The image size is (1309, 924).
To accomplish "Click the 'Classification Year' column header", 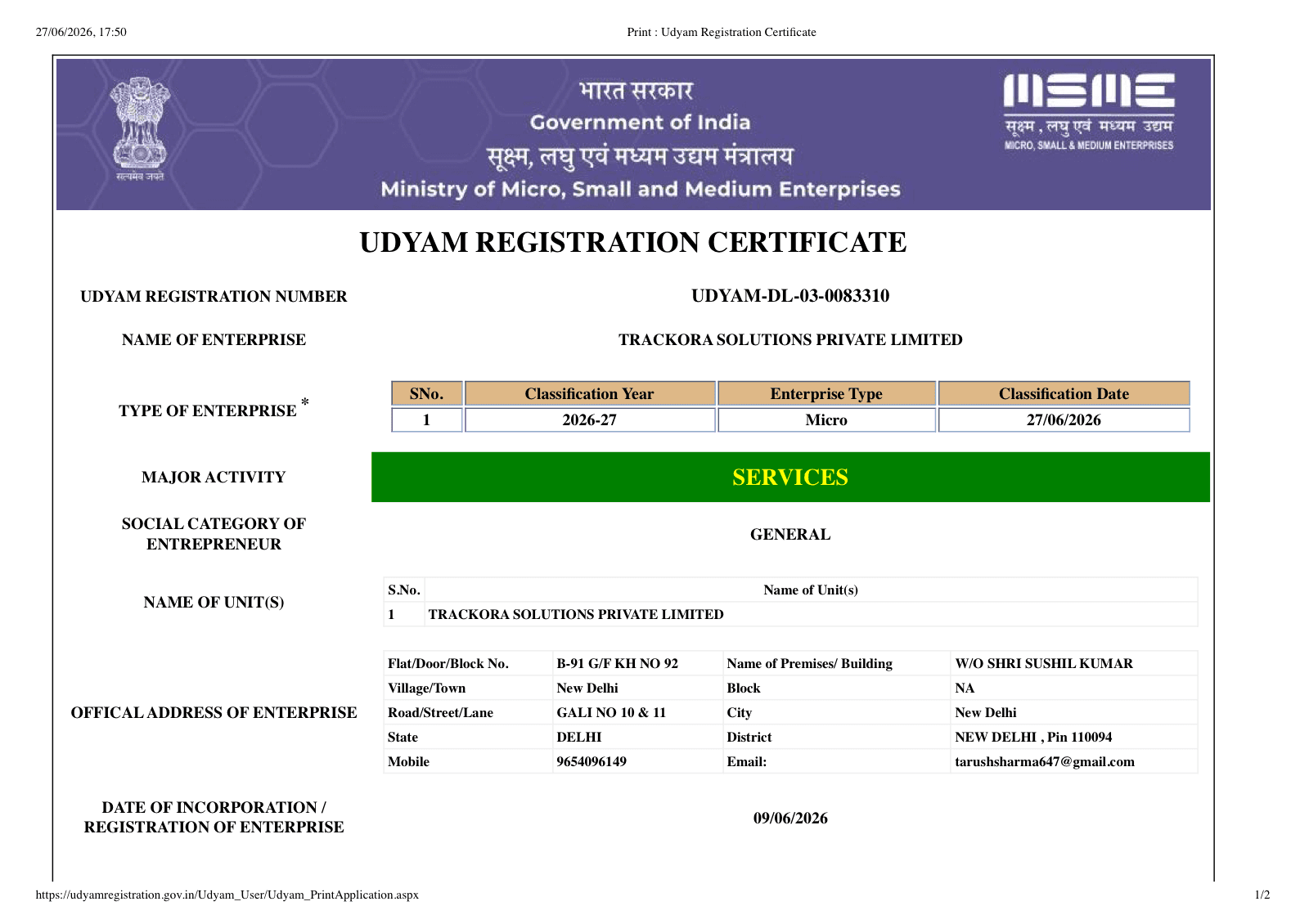I will click(589, 393).
